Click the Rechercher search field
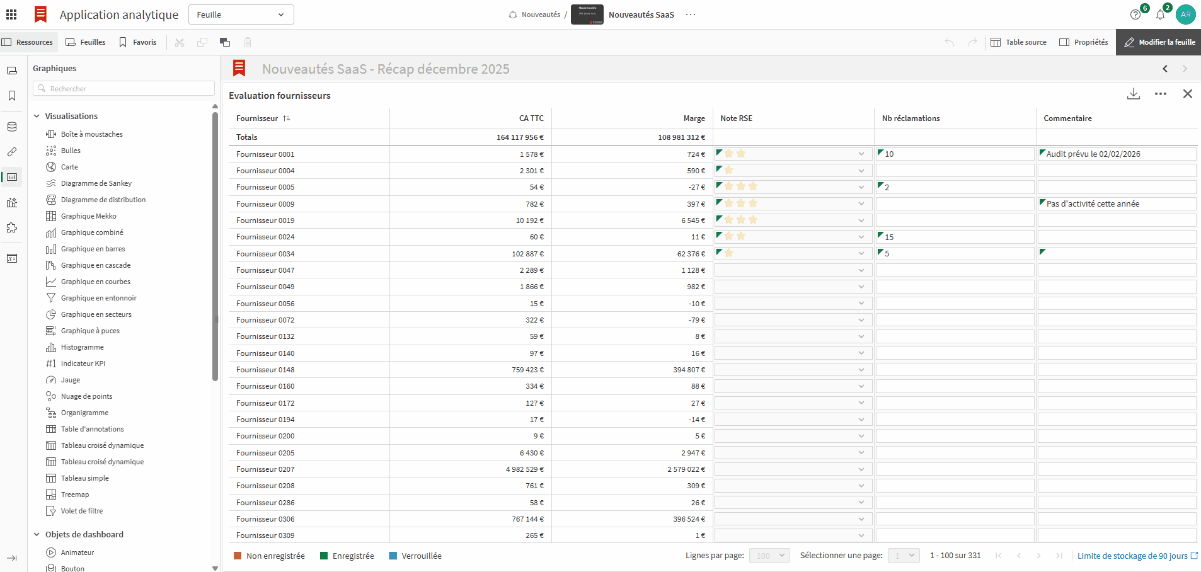 (124, 88)
